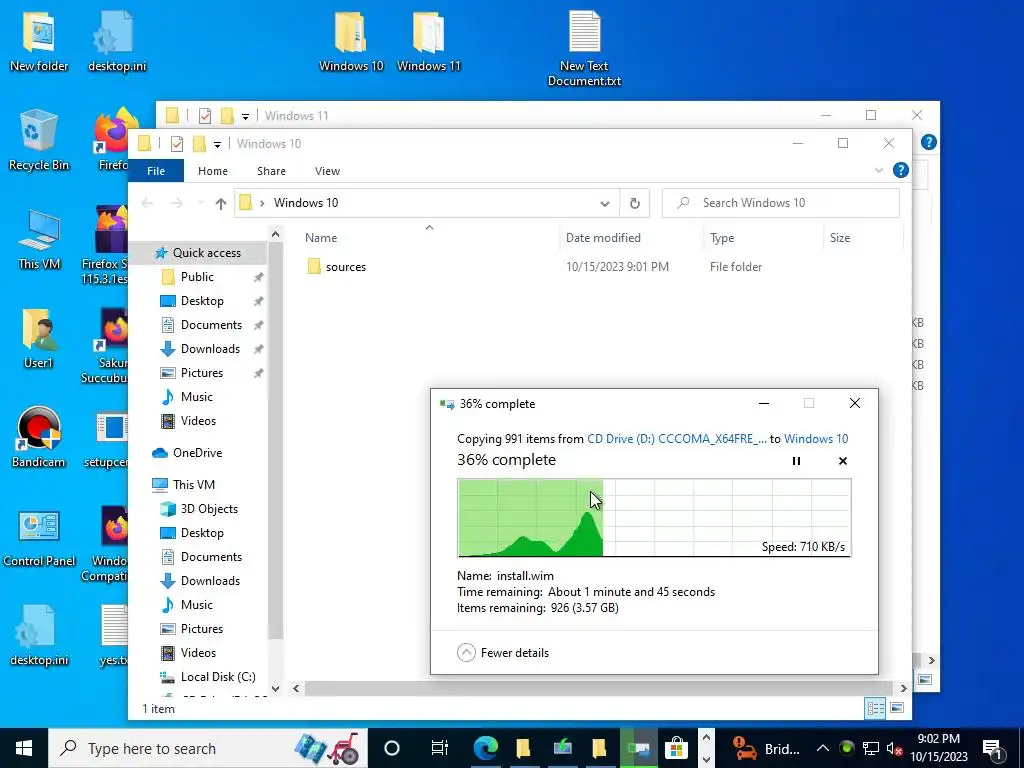Viewport: 1024px width, 768px height.
Task: Open the notification center icon
Action: 992,748
